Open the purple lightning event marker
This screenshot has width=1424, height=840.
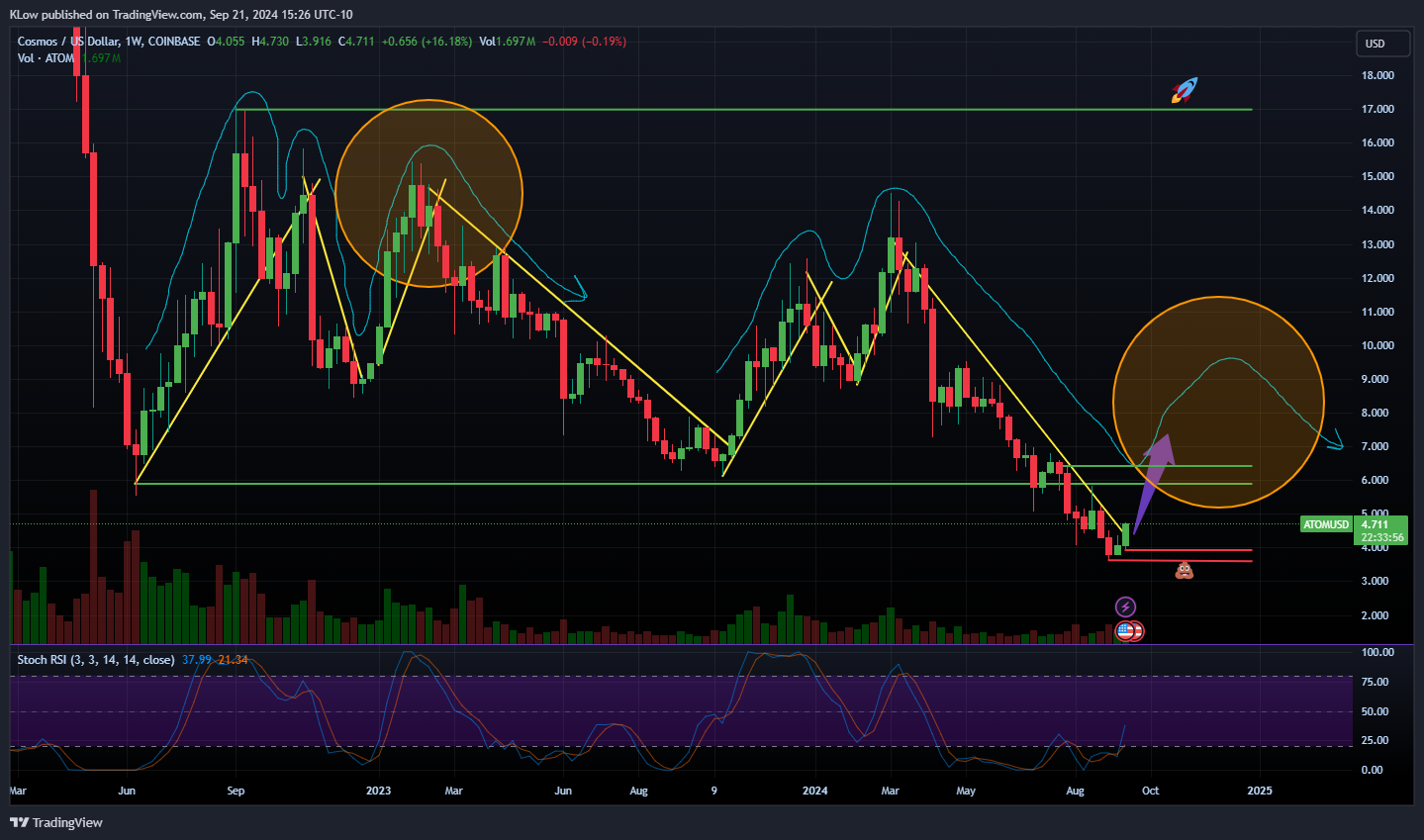1125,607
